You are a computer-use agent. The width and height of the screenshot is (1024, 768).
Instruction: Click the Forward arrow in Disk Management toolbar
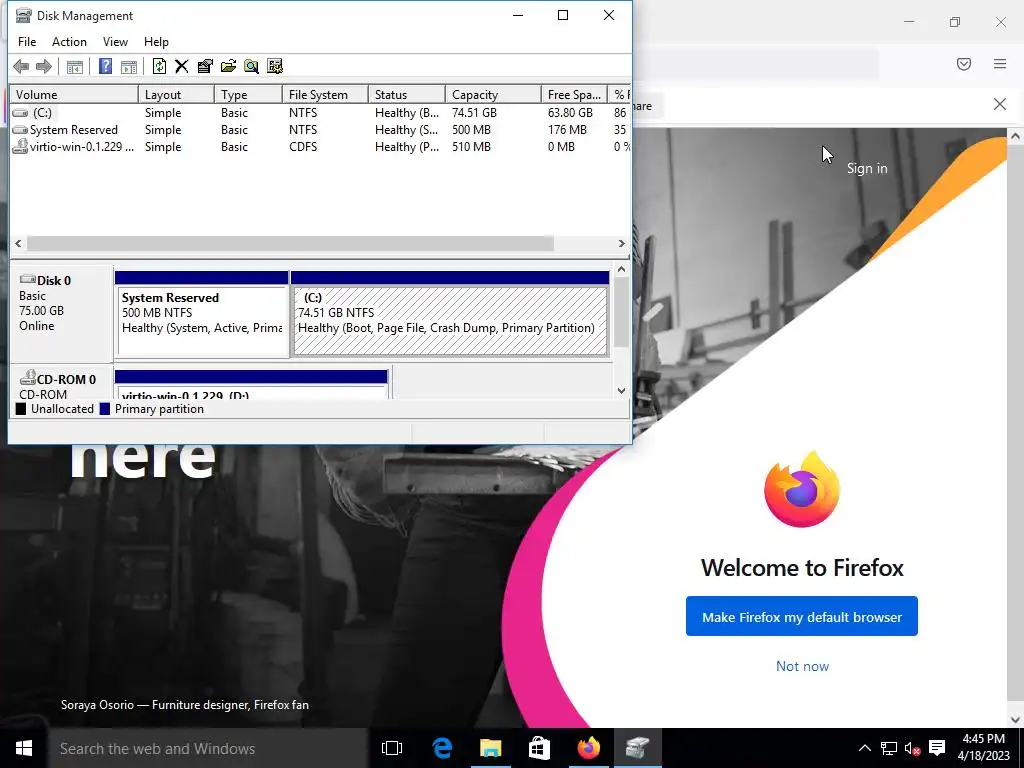(x=44, y=66)
